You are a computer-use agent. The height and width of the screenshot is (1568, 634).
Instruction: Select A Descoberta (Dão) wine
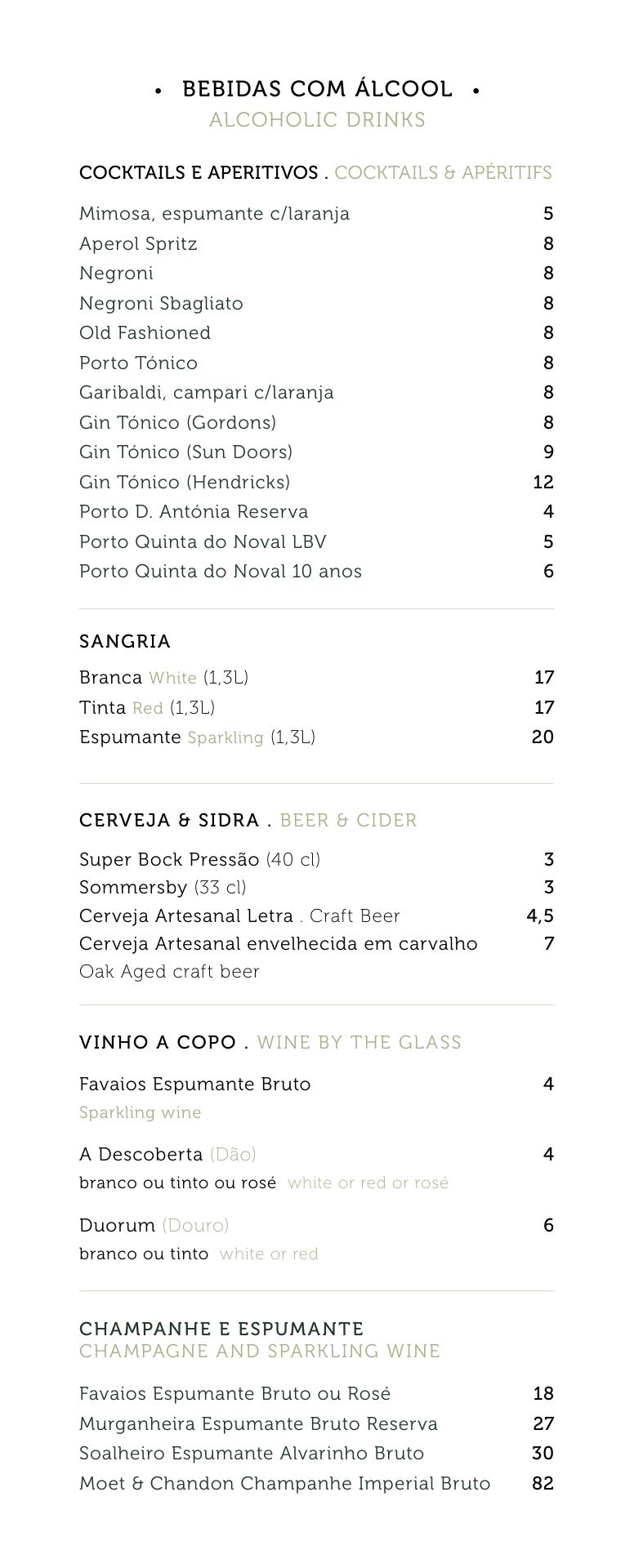point(167,1155)
